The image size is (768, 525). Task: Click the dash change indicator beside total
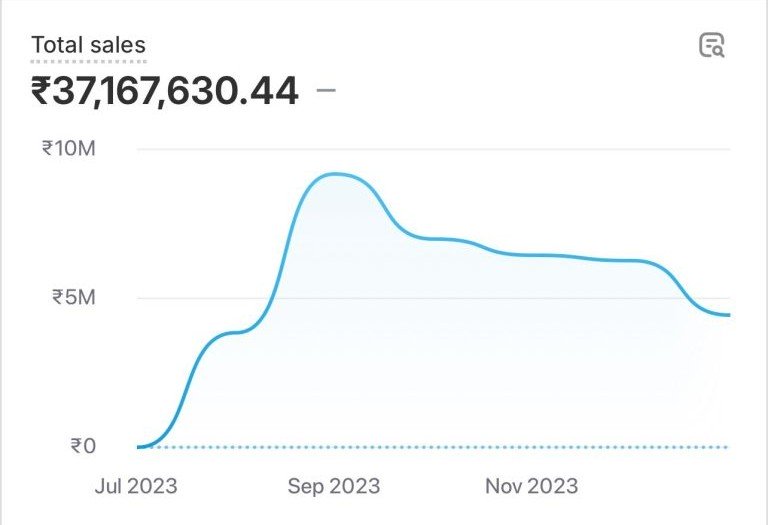326,91
